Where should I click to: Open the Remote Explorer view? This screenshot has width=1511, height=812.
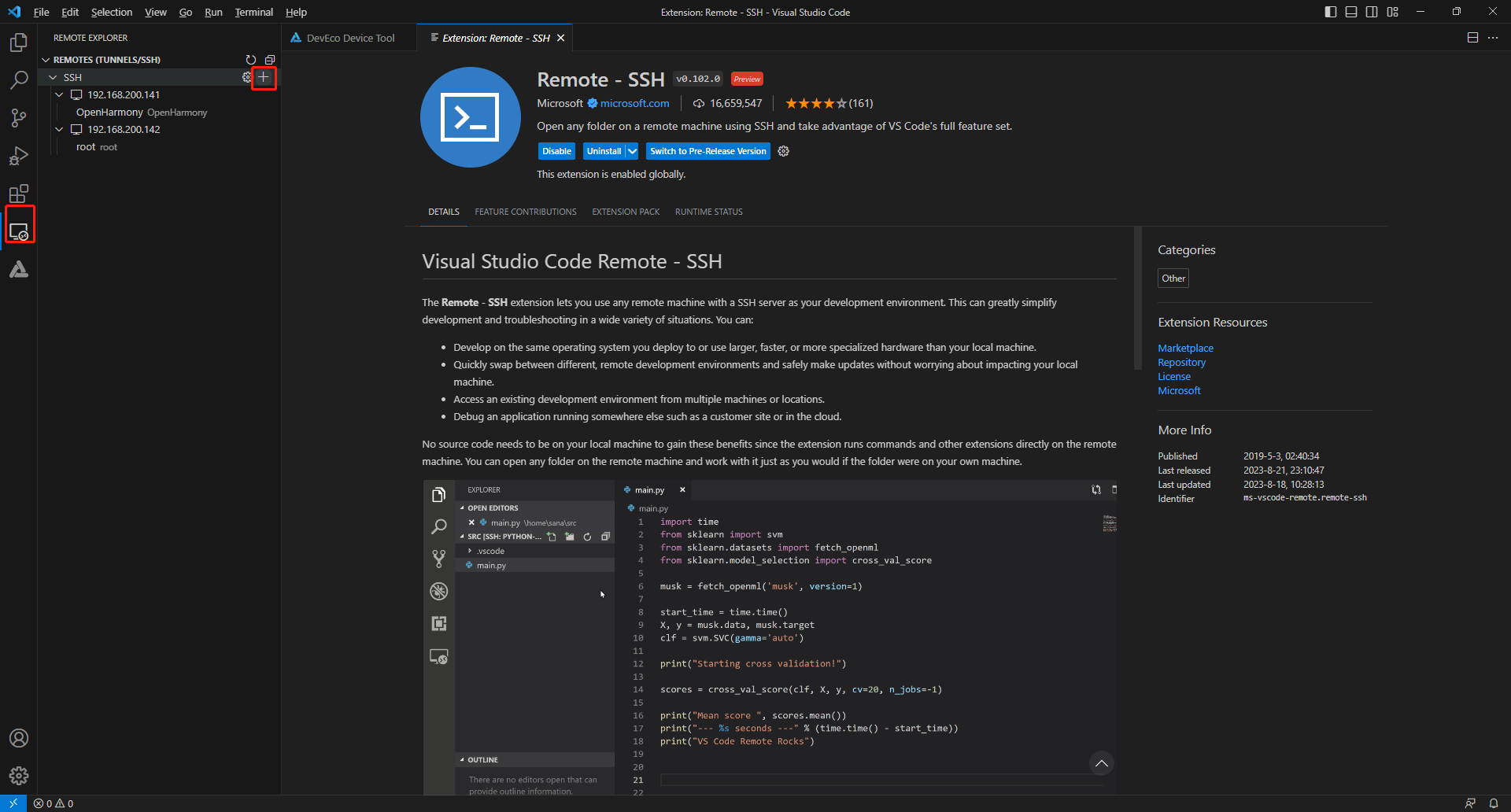[x=19, y=231]
